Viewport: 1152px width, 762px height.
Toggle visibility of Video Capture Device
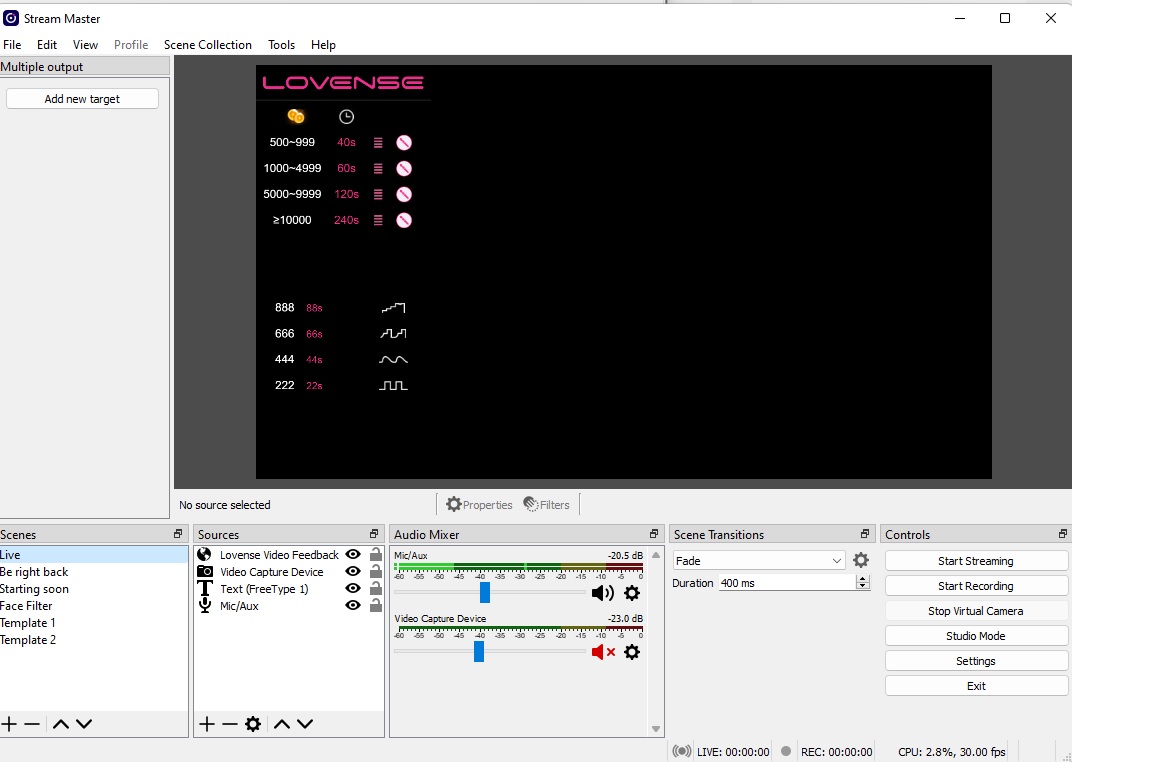pos(352,572)
